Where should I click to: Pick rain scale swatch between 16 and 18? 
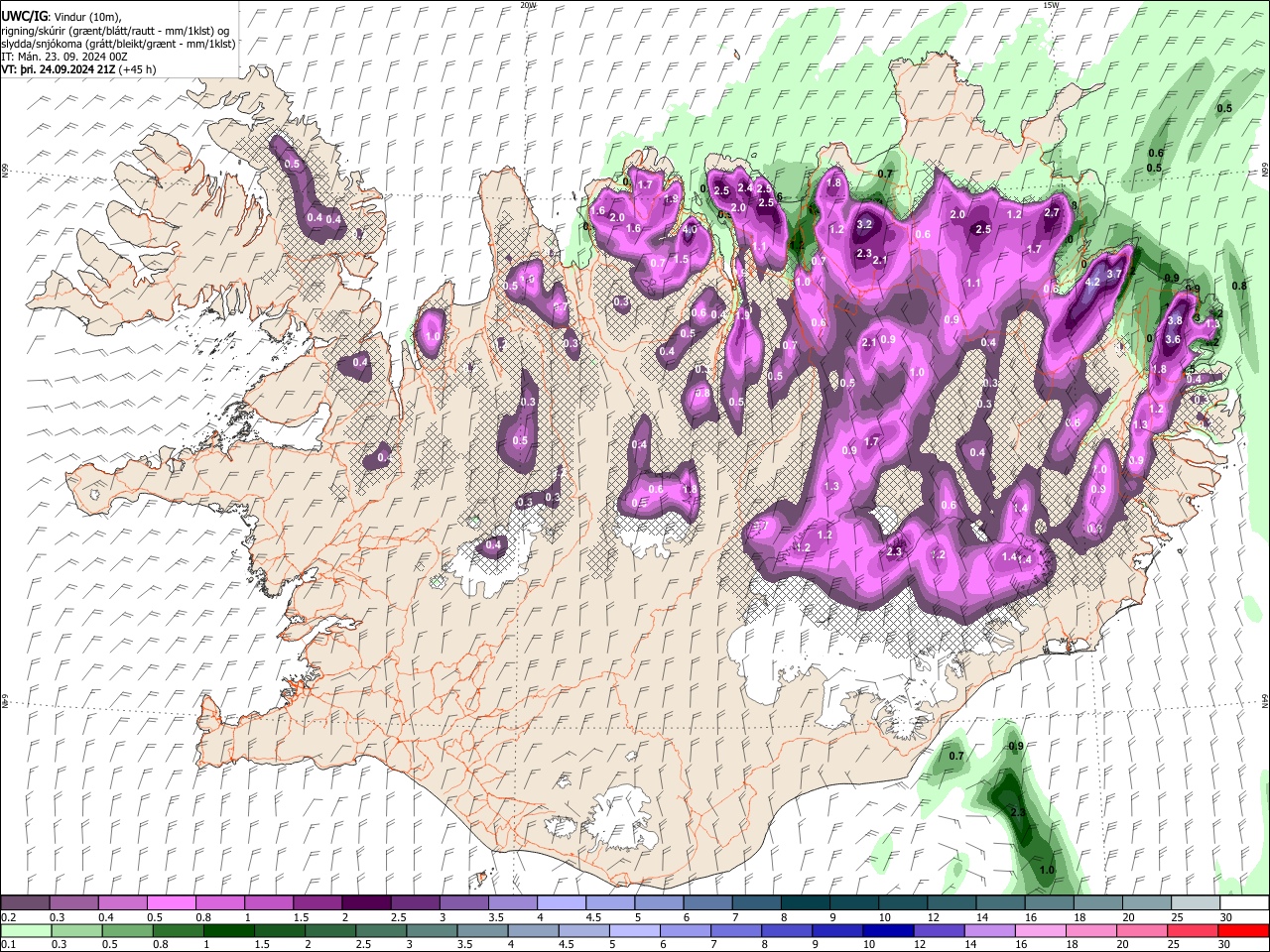click(1042, 930)
